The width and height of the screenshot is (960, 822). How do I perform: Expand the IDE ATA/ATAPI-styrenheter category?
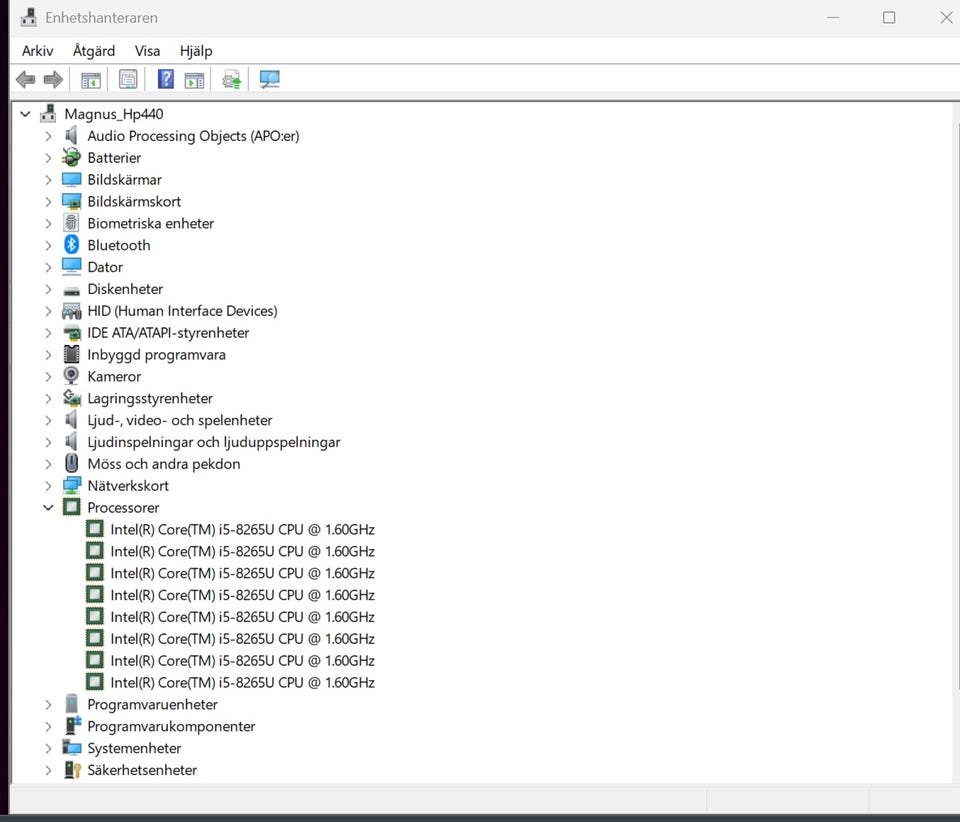pos(48,333)
